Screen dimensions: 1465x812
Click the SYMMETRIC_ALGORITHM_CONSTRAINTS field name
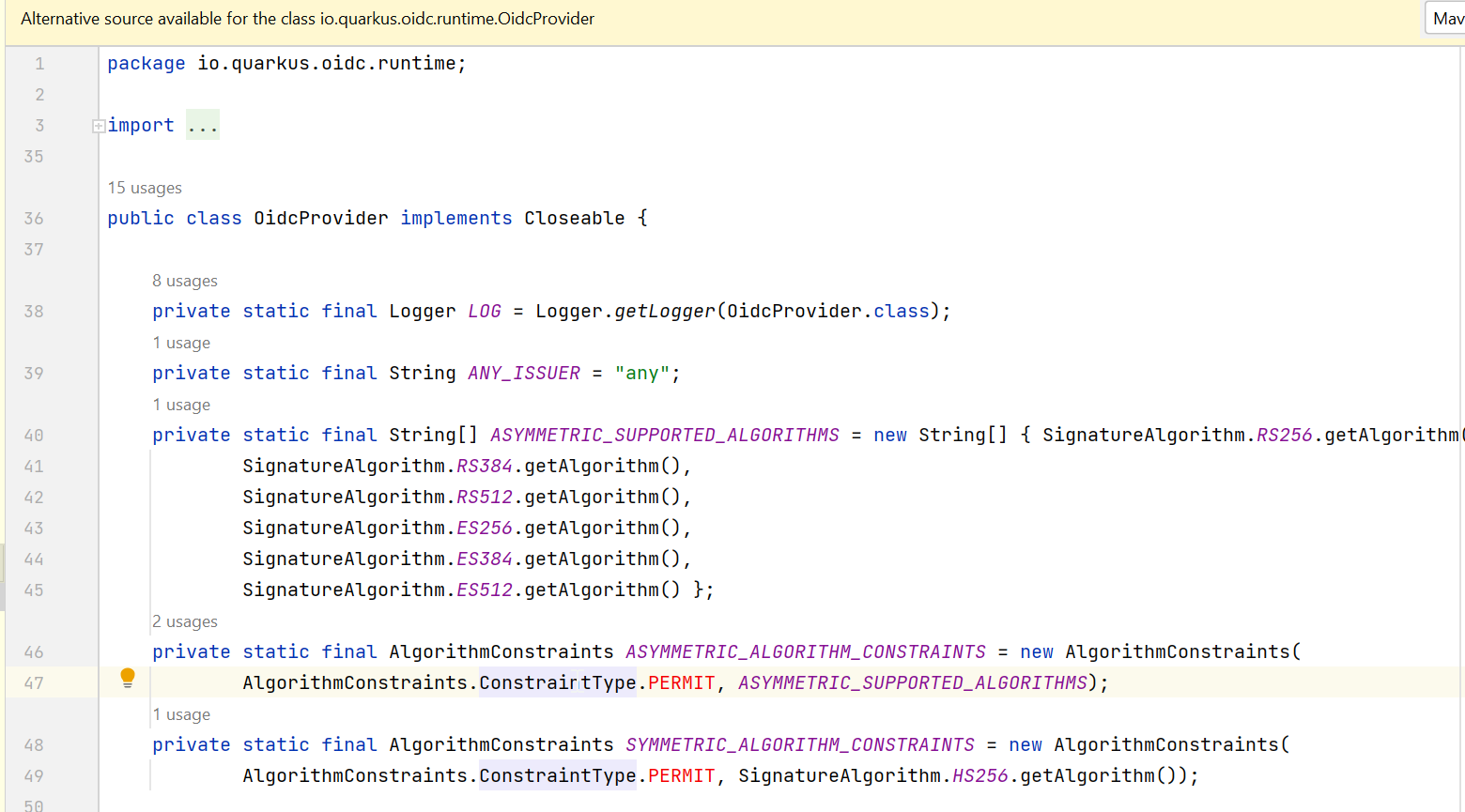800,744
